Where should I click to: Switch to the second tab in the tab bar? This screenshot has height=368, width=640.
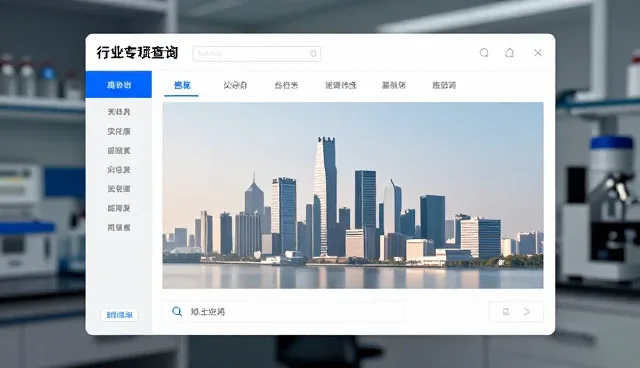[x=235, y=85]
